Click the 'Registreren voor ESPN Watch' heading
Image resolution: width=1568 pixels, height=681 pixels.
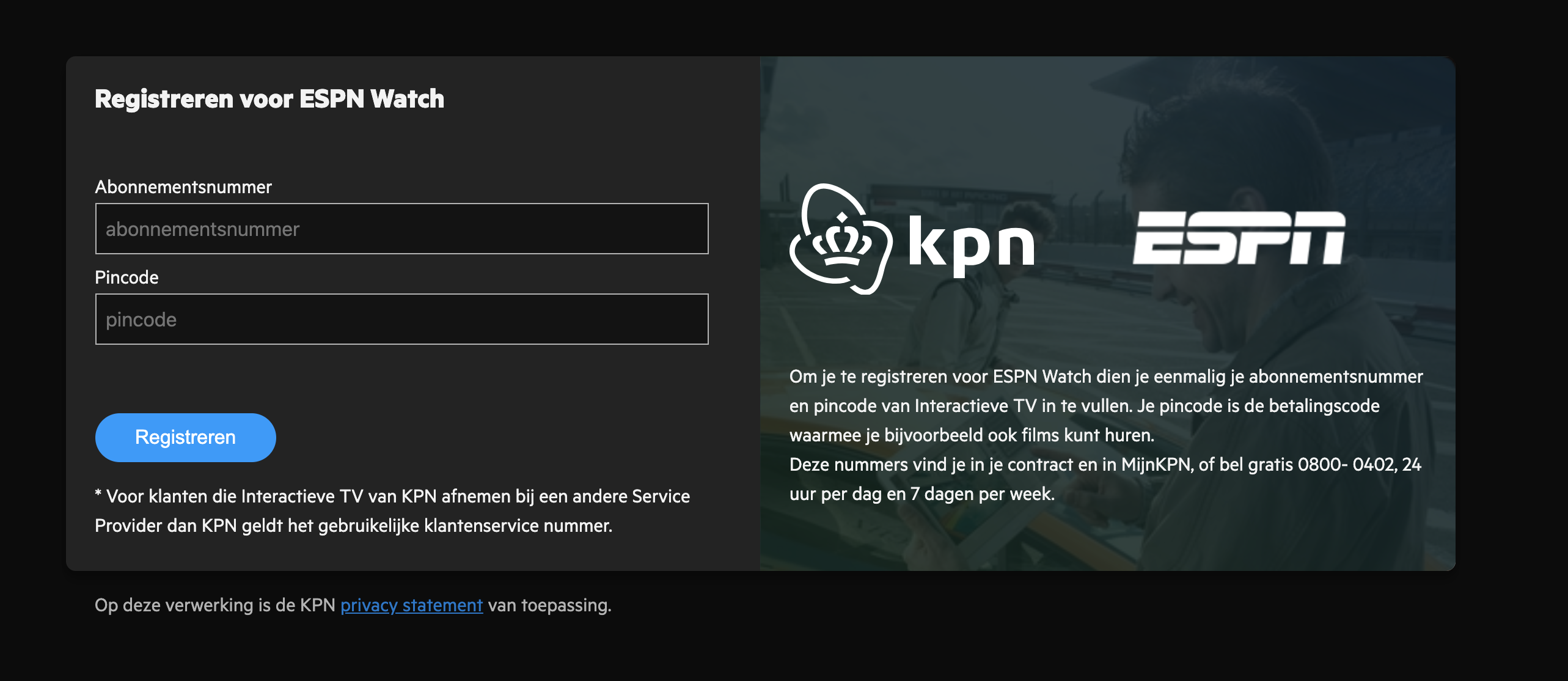pyautogui.click(x=269, y=99)
